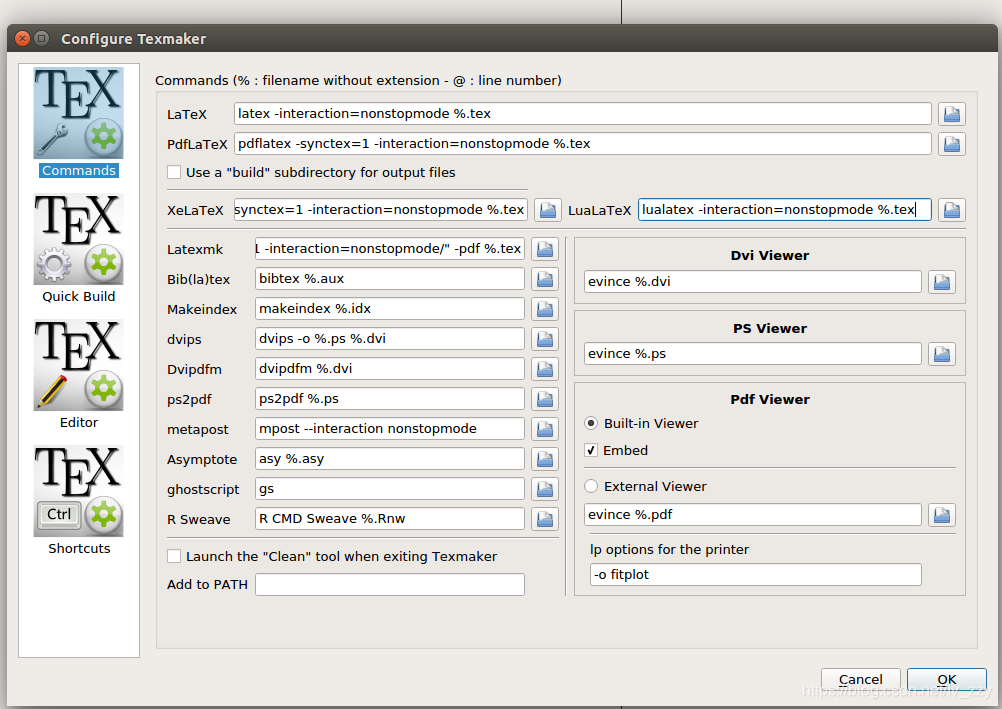Viewport: 1002px width, 709px height.
Task: Browse for the metapost executable
Action: click(x=544, y=429)
